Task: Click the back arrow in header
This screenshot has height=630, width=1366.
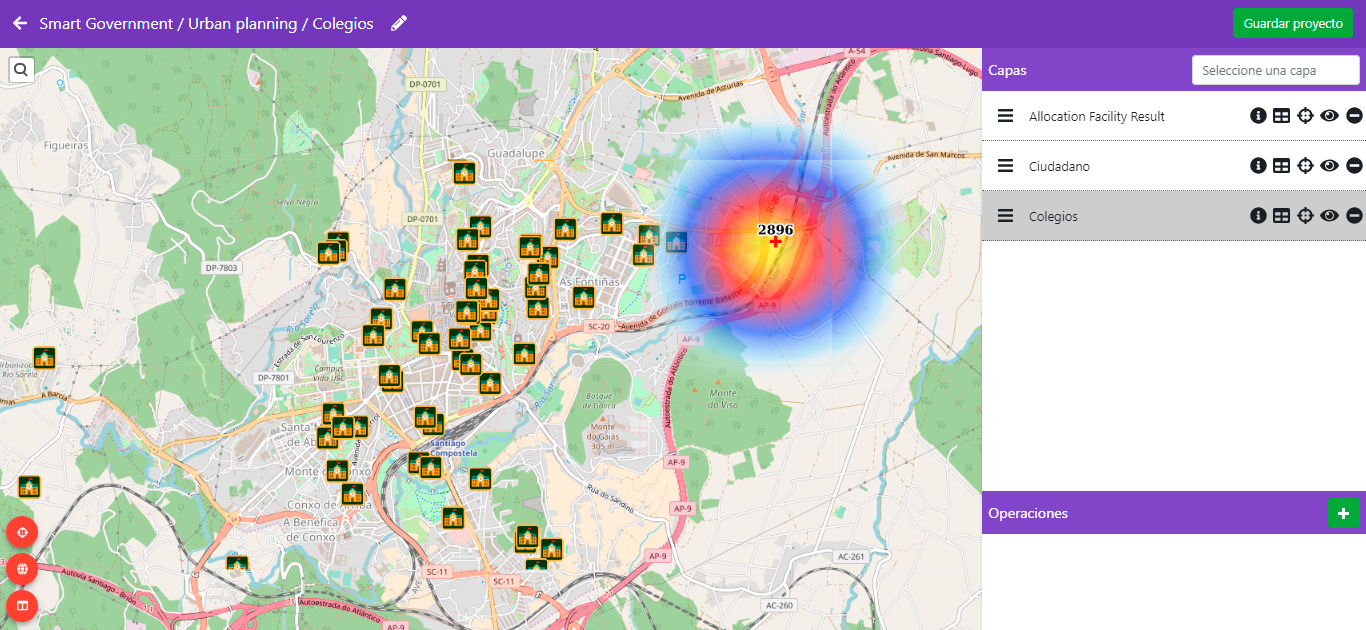Action: (20, 23)
